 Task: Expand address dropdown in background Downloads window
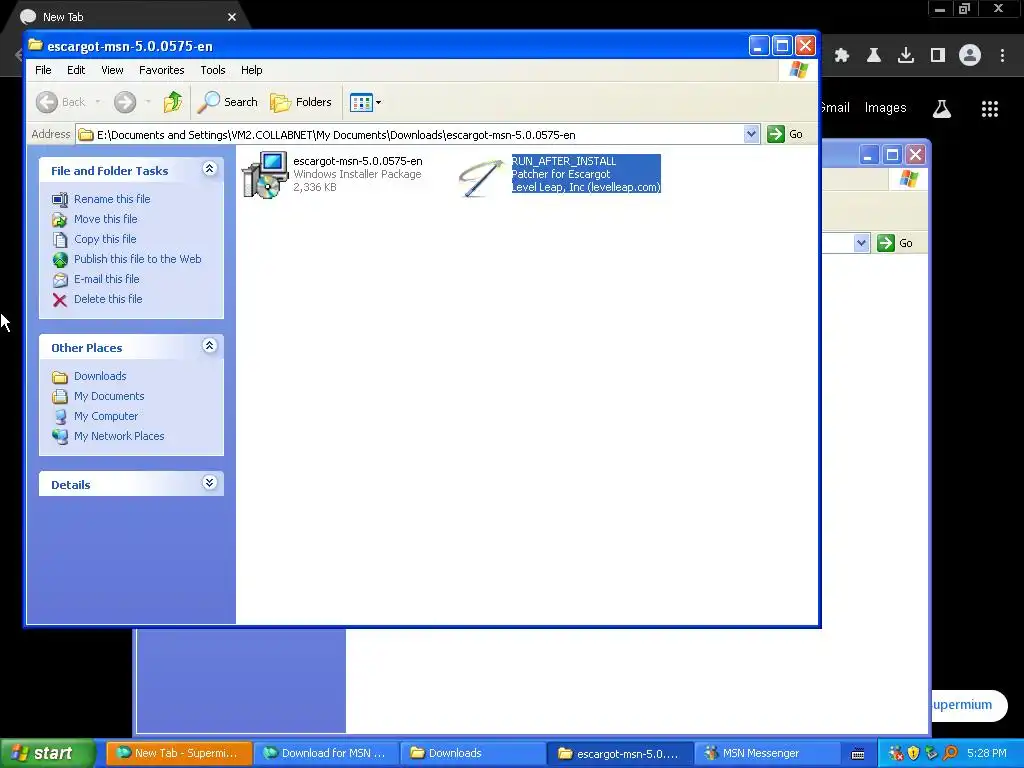[x=861, y=243]
